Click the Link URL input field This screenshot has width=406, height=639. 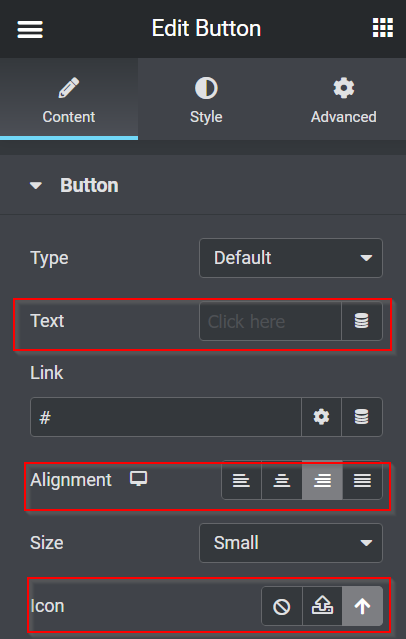tap(166, 417)
